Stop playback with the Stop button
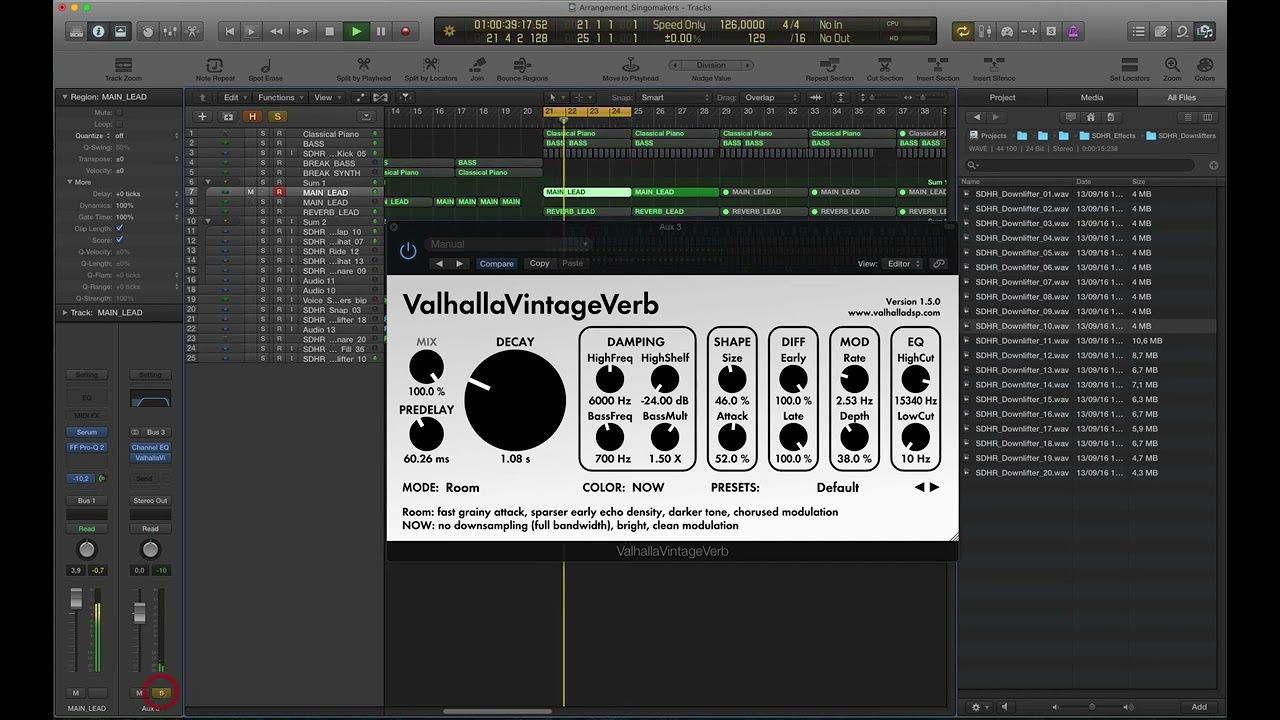The image size is (1280, 720). click(x=329, y=31)
